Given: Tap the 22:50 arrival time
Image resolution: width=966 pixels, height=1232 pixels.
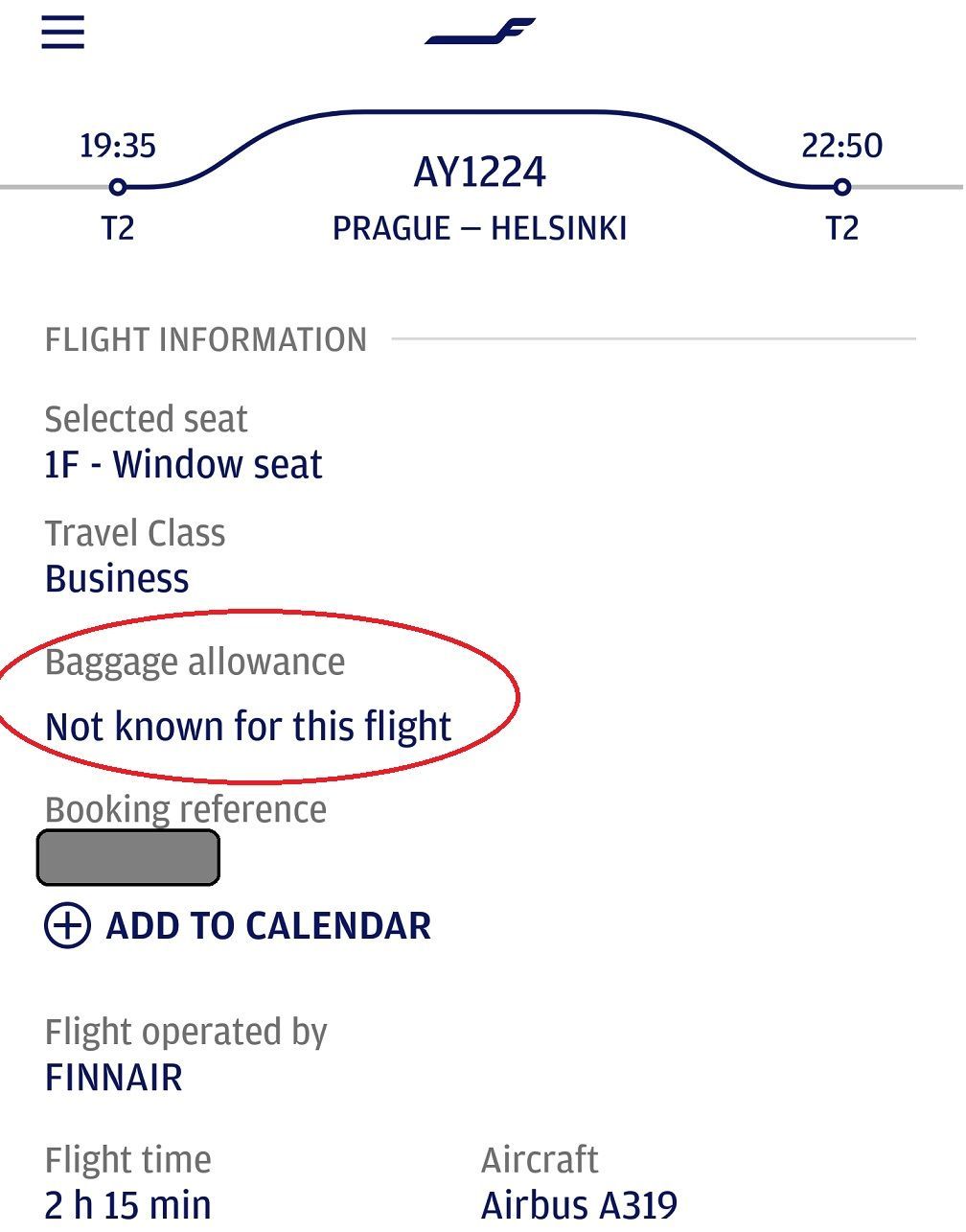Looking at the screenshot, I should coord(841,146).
